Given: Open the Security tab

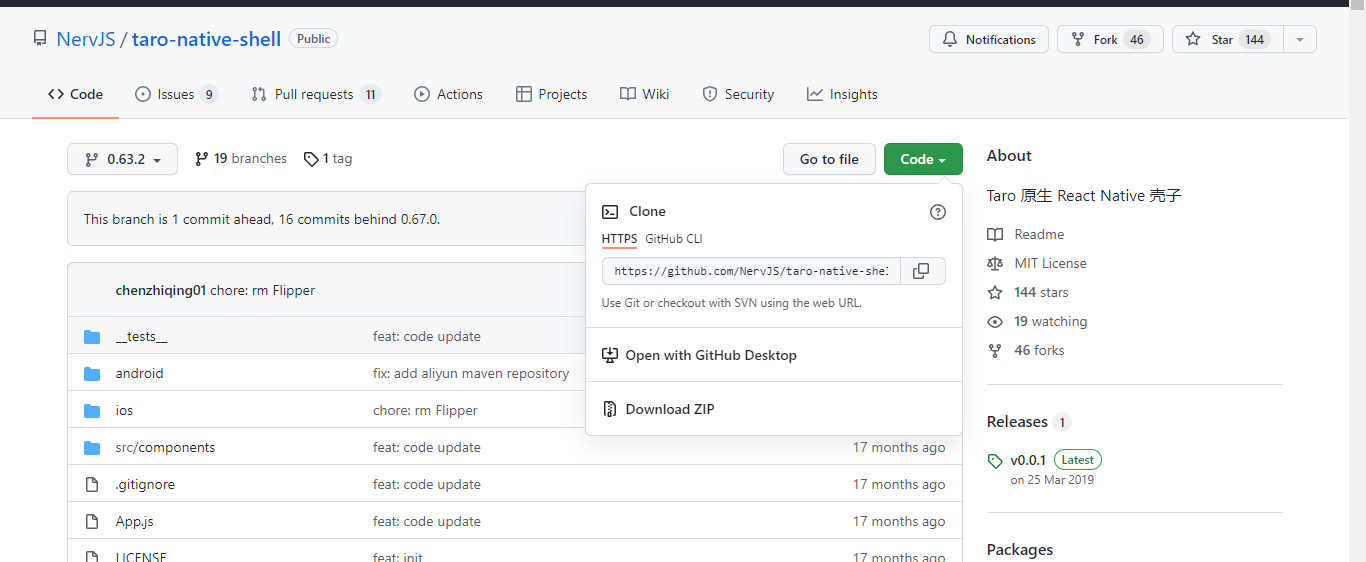Looking at the screenshot, I should point(738,94).
